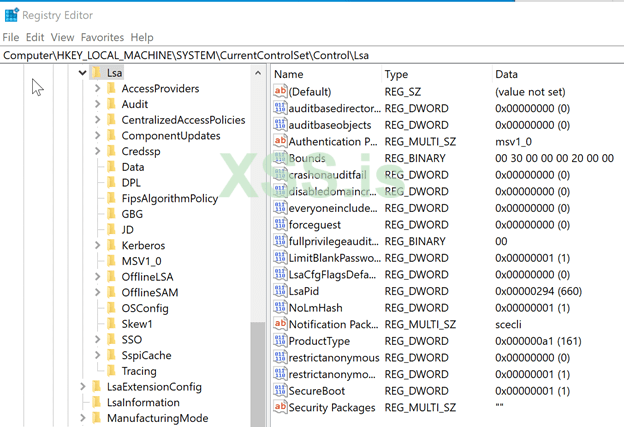Select the LsaInformation key
624x427 pixels.
143,402
